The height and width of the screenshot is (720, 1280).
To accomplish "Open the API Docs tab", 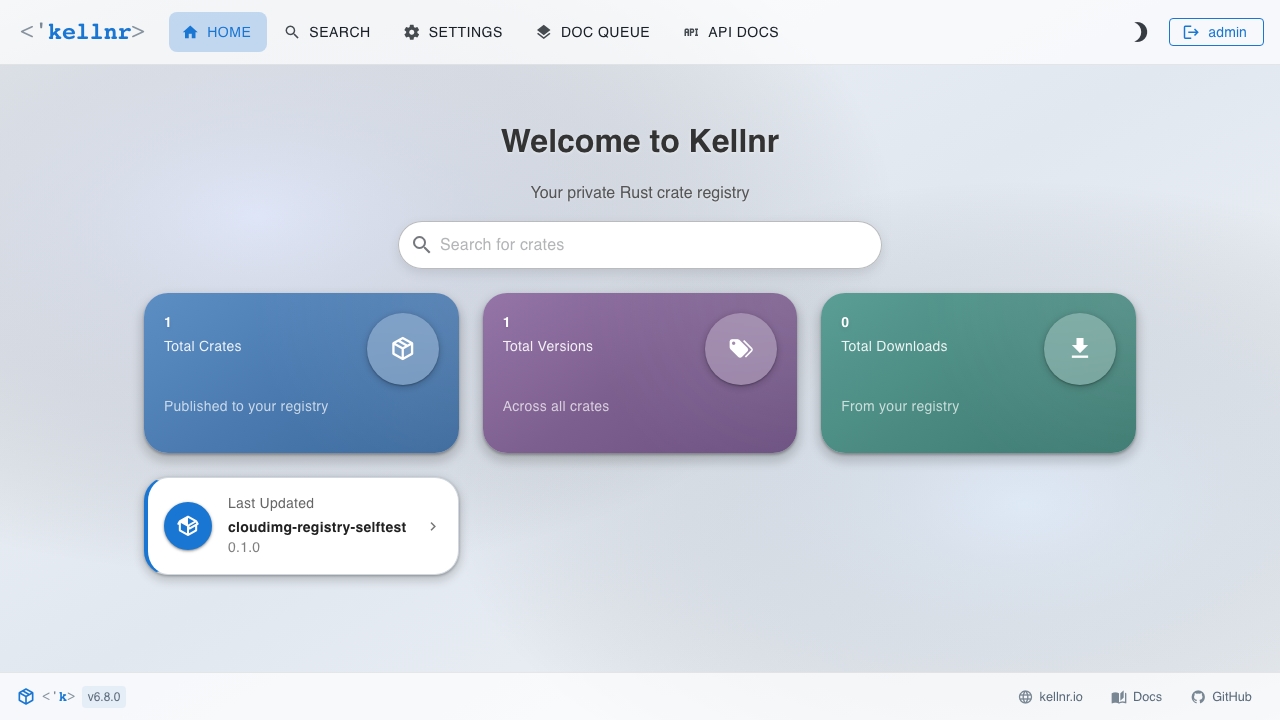I will click(x=731, y=32).
